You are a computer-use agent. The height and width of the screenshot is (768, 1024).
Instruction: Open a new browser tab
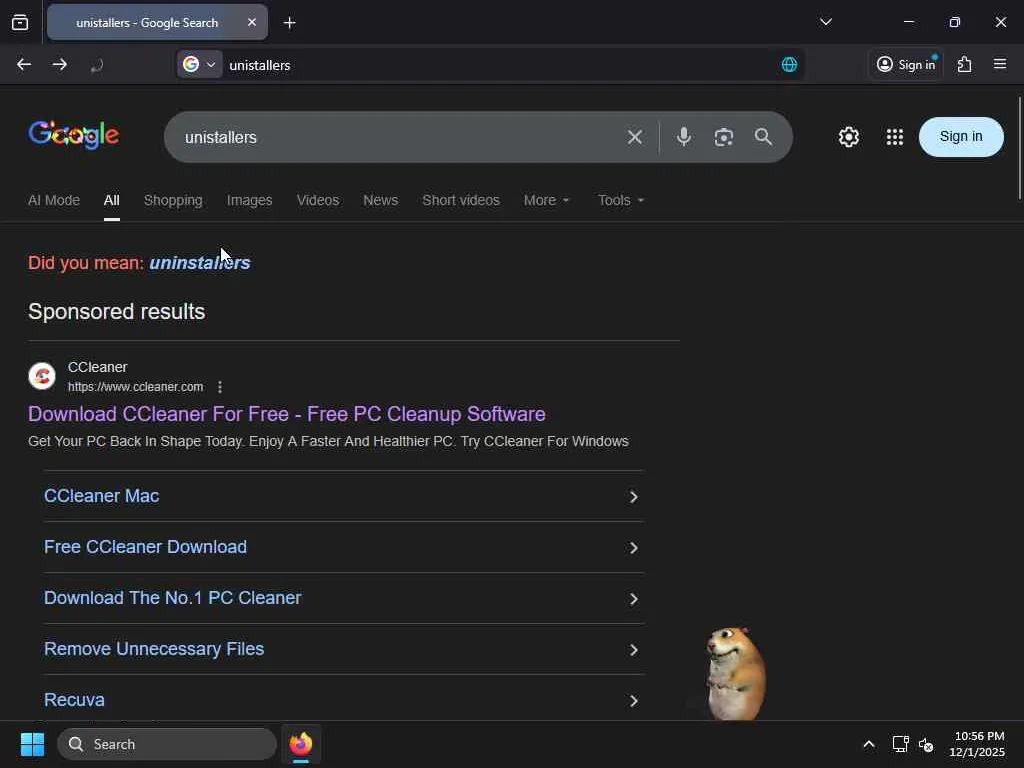pos(289,23)
